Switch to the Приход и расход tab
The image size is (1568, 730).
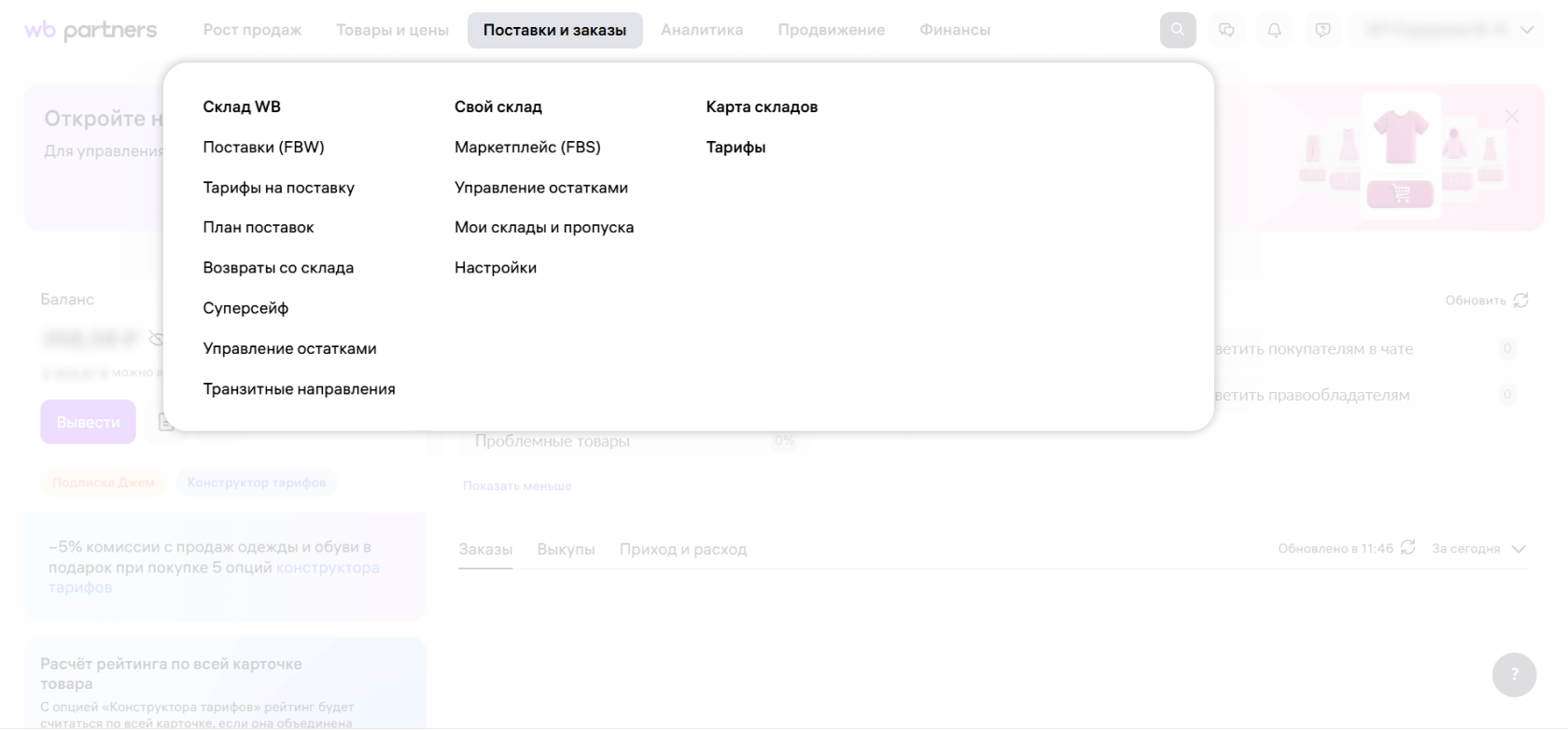pos(683,549)
